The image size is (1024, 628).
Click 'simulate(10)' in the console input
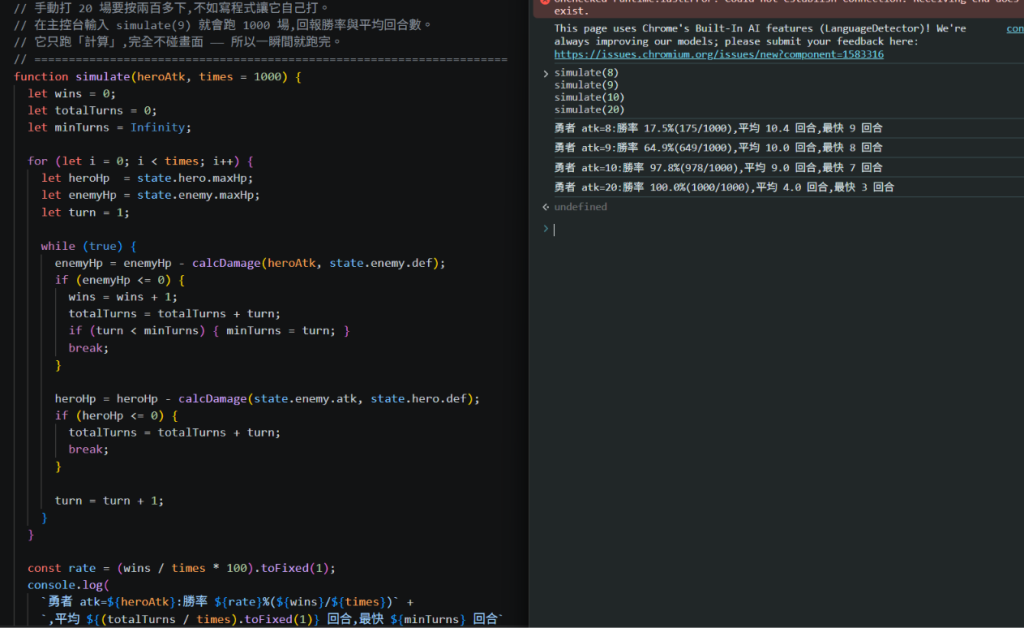coord(589,97)
